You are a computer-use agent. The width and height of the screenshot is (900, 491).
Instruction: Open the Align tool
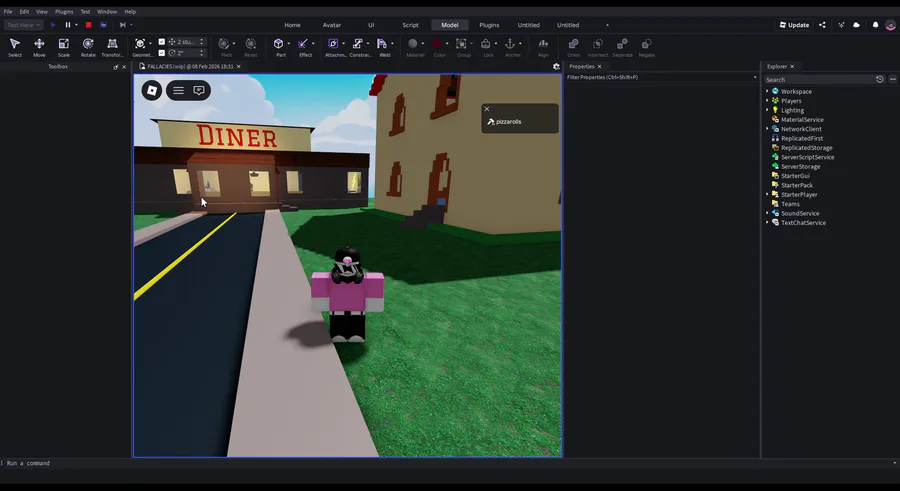pos(543,47)
